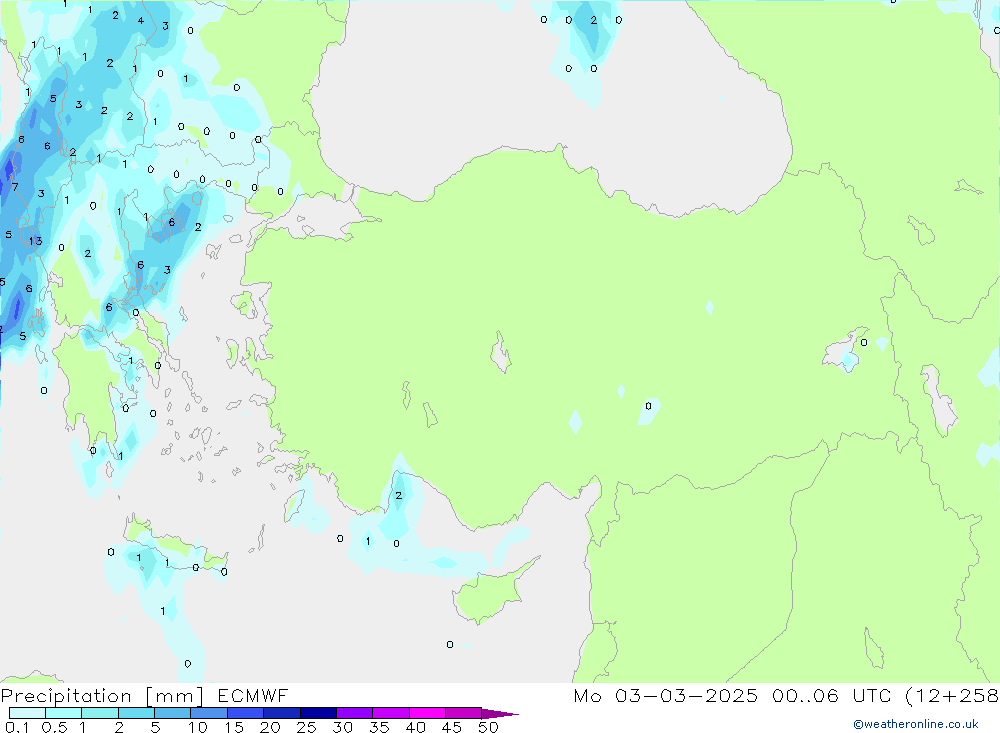
Task: Click the 0.5–1 mm legend color swatch
Action: (63, 713)
